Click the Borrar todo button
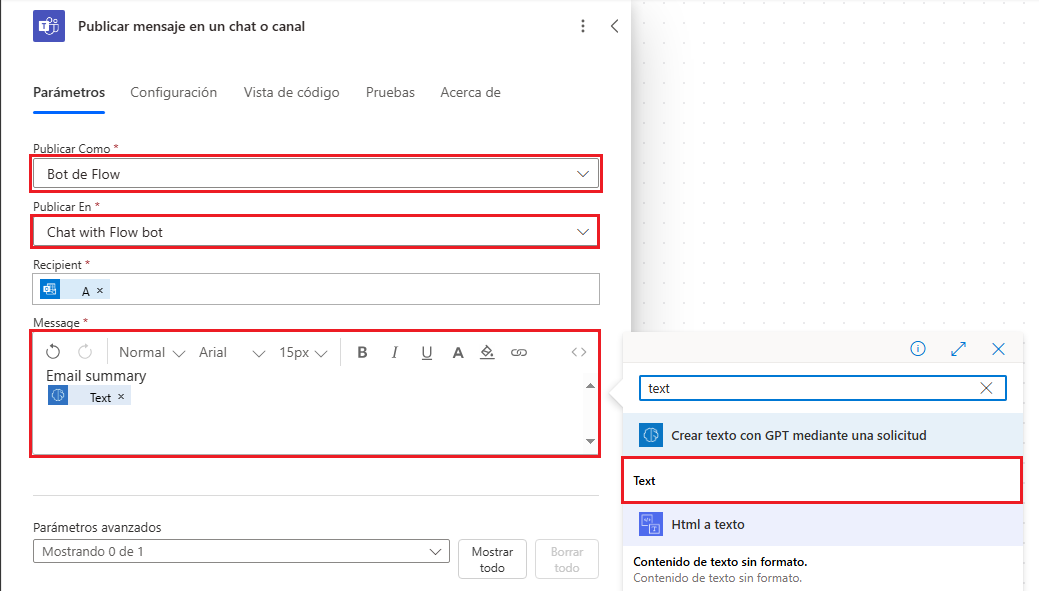1039x591 pixels. (567, 559)
